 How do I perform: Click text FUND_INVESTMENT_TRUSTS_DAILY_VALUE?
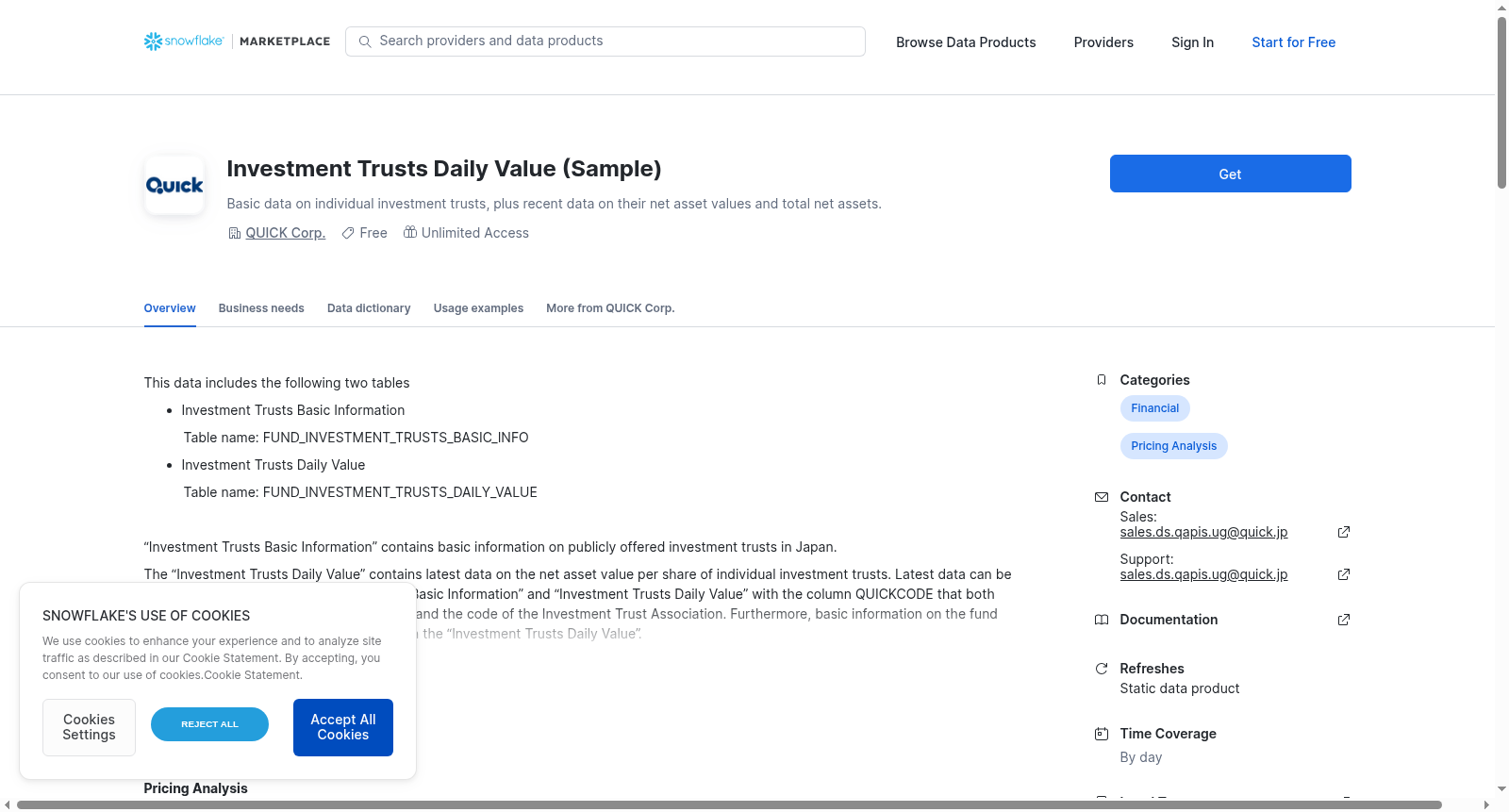400,492
